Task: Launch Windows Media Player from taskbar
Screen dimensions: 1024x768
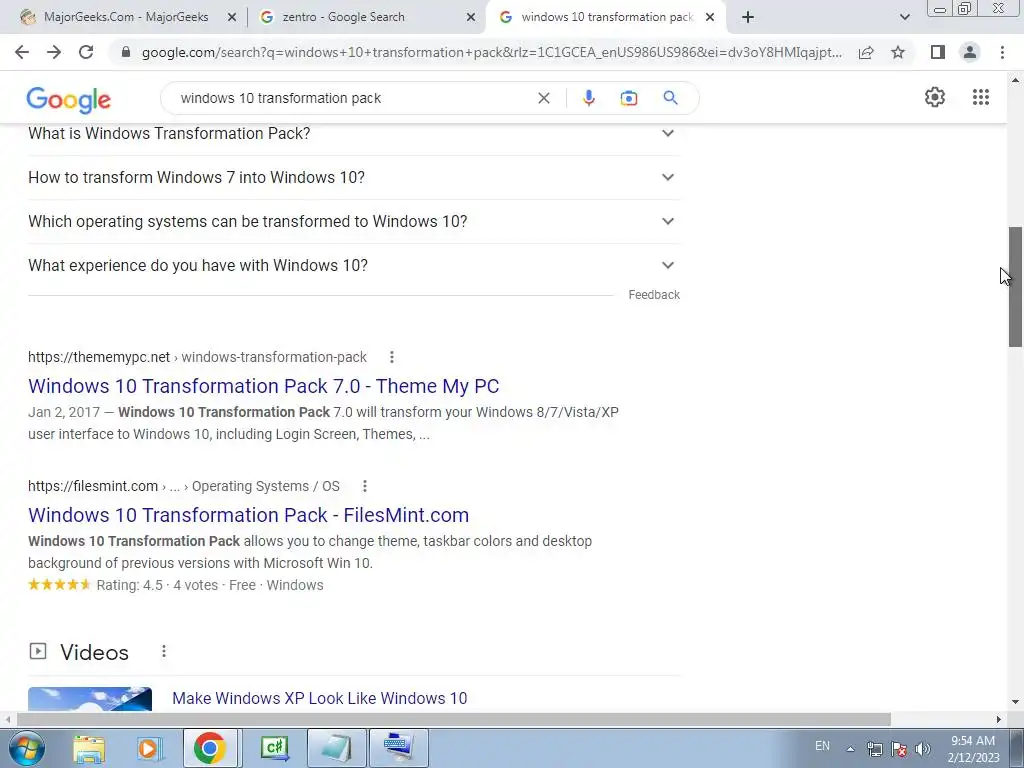Action: click(149, 748)
